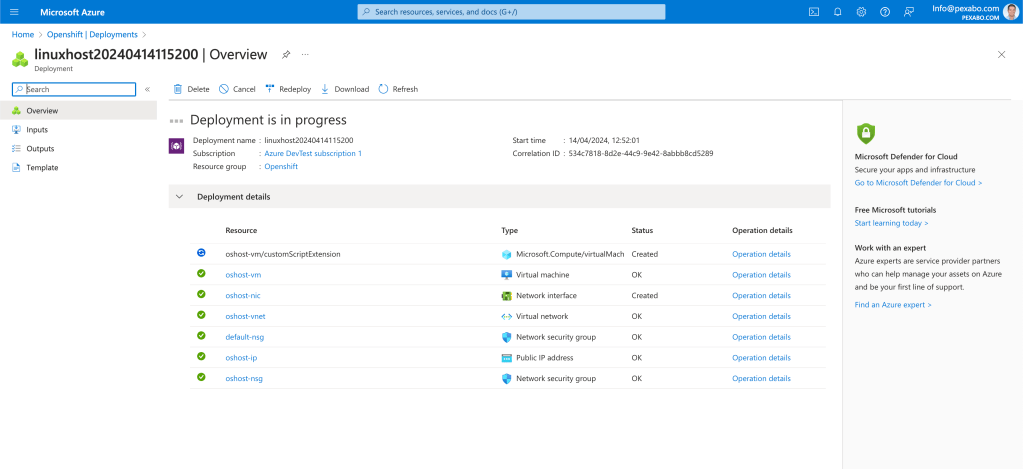This screenshot has height=469, width=1023.
Task: Click the user account avatar
Action: 1010,12
